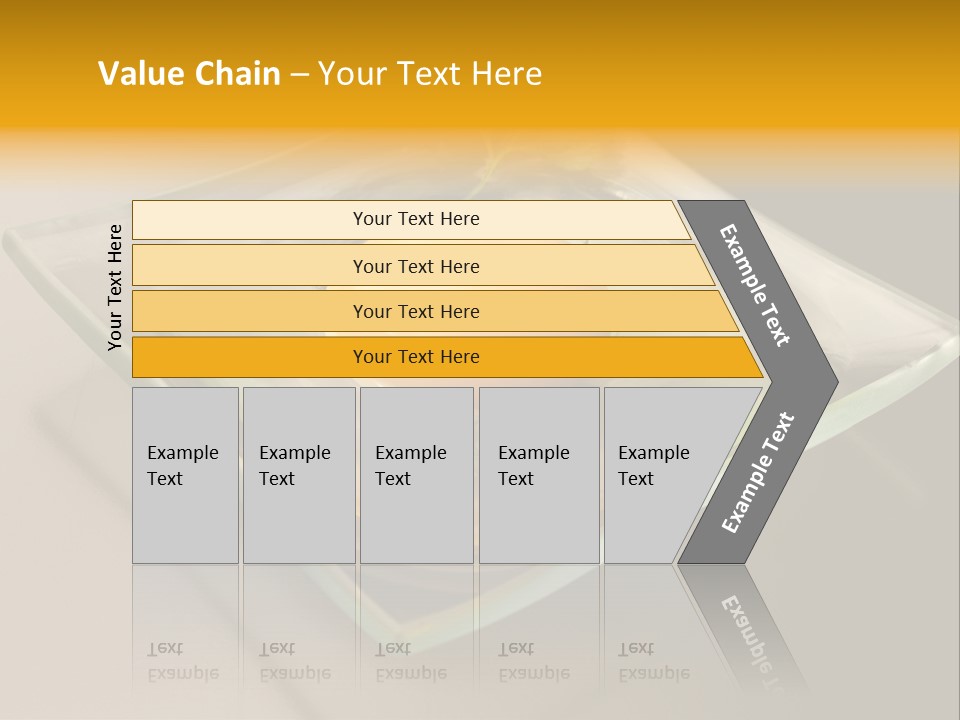This screenshot has width=960, height=720.
Task: Click the third yellow "Your Text Here" bar
Action: [x=416, y=311]
